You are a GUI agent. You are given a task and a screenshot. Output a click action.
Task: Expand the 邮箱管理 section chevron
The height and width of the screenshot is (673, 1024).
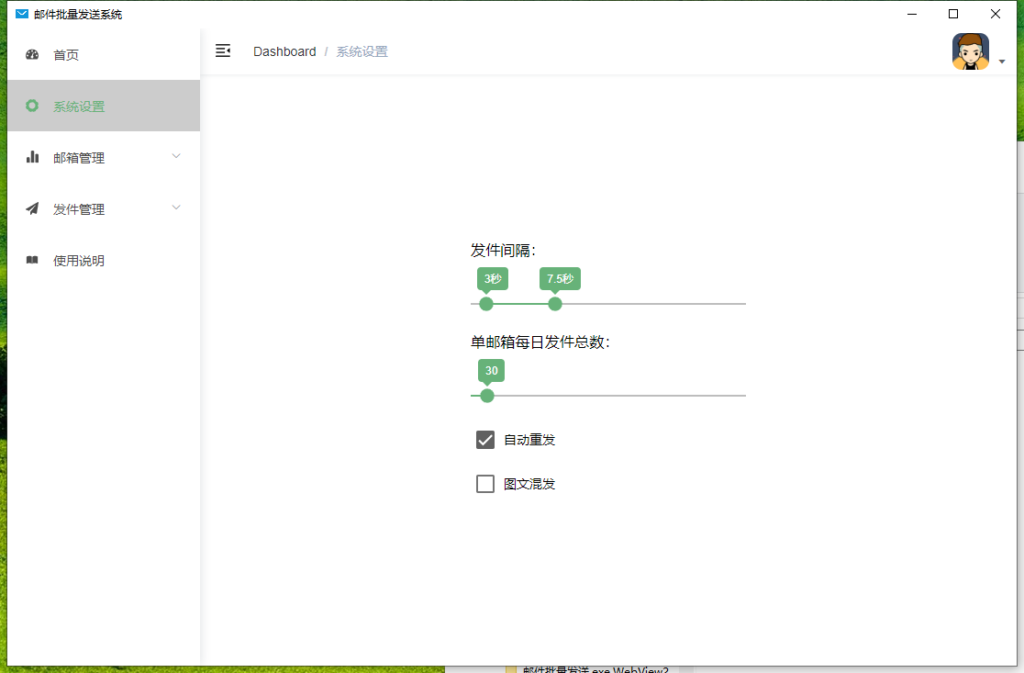click(x=177, y=157)
